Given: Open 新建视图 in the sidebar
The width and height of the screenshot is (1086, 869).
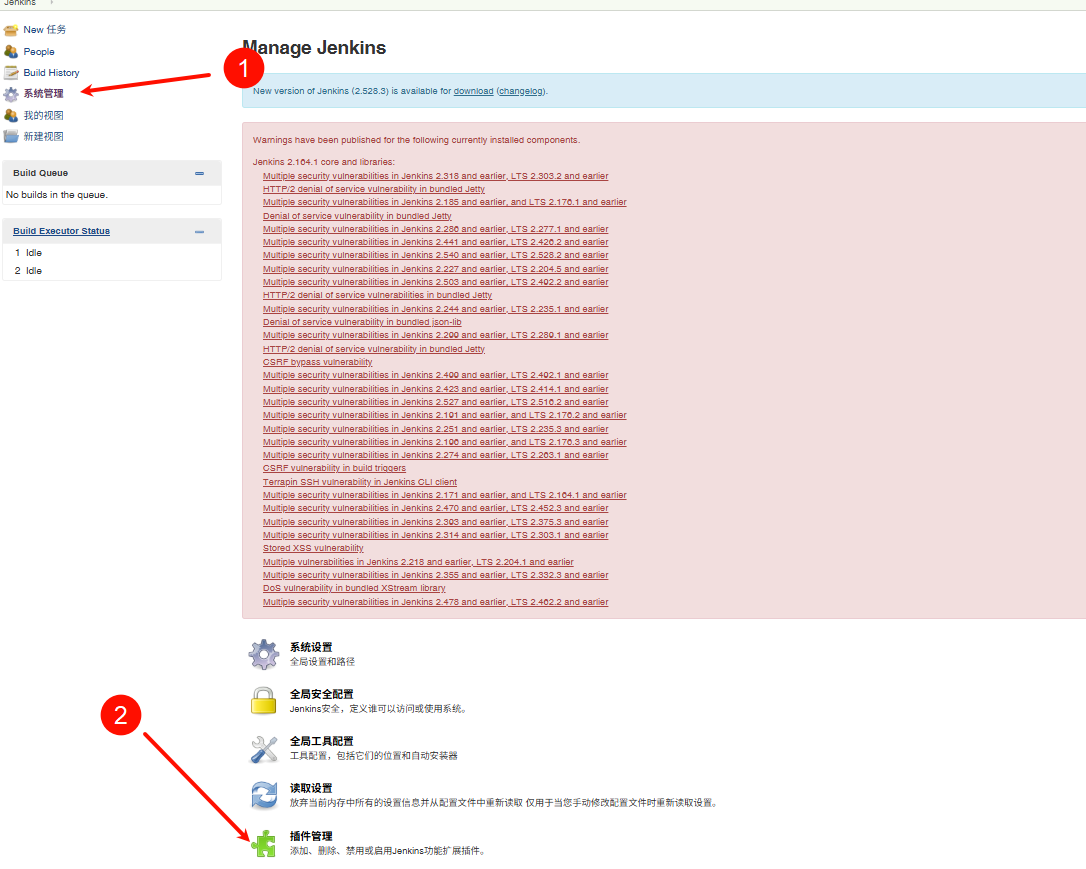Looking at the screenshot, I should point(44,136).
